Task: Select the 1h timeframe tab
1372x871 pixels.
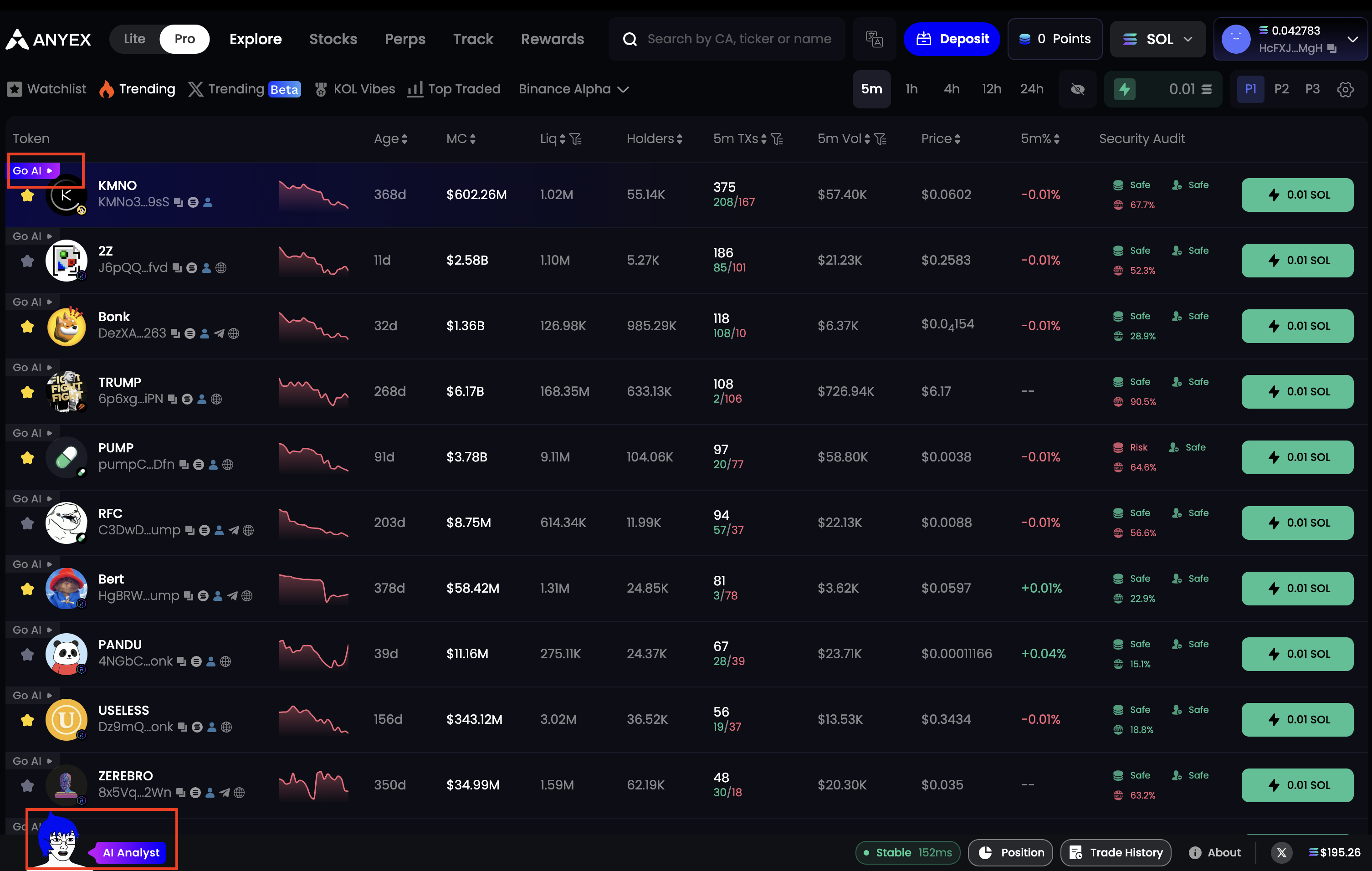Action: click(x=911, y=89)
